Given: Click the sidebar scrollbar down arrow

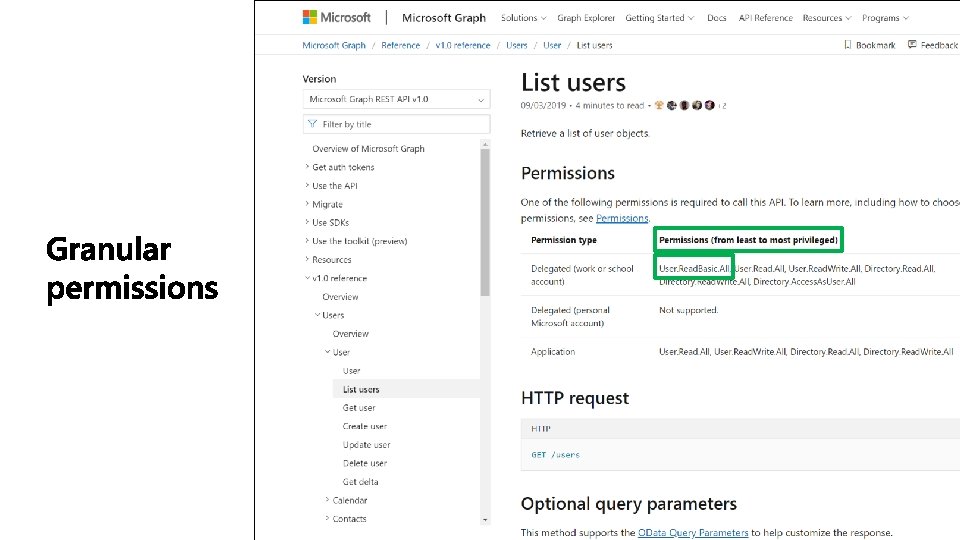Looking at the screenshot, I should (x=485, y=519).
